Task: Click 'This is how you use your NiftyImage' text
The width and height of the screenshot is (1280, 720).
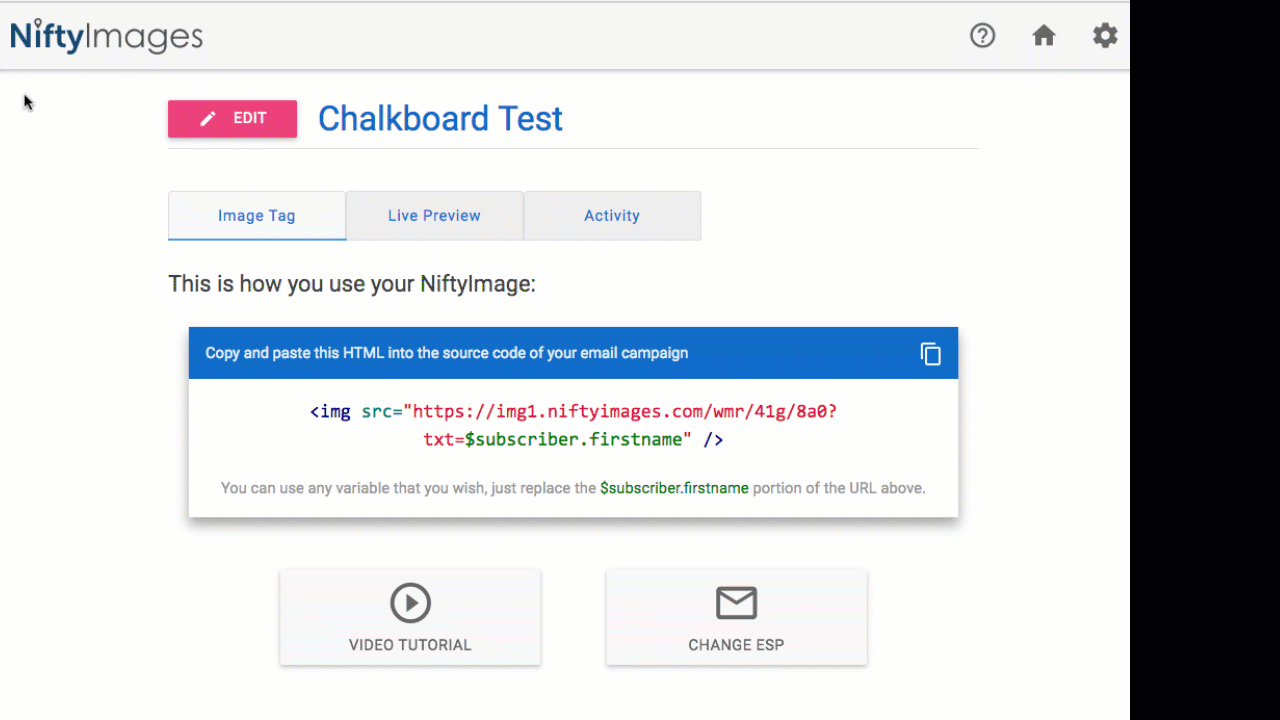Action: pyautogui.click(x=352, y=284)
